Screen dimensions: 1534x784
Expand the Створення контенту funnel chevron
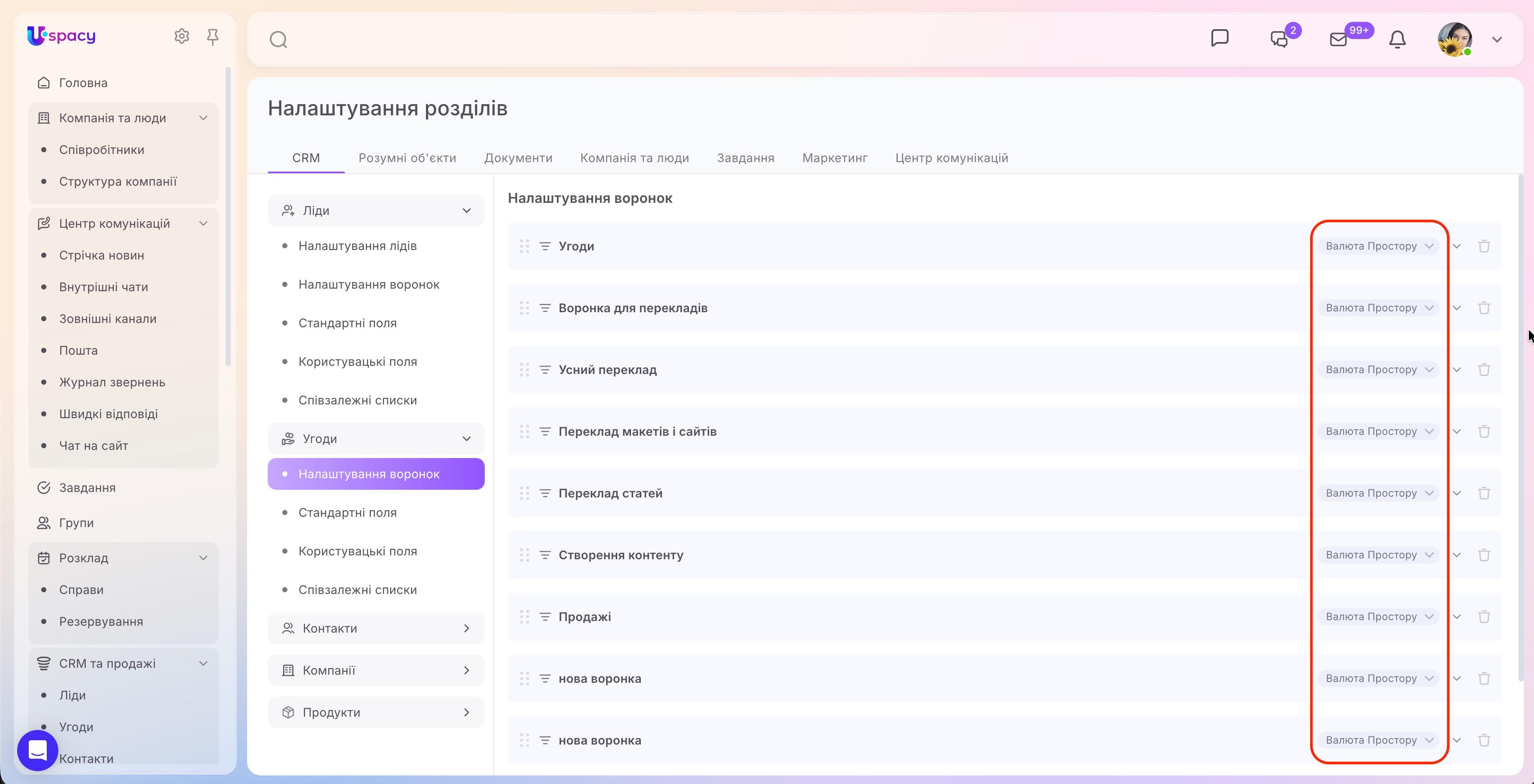pos(1457,555)
